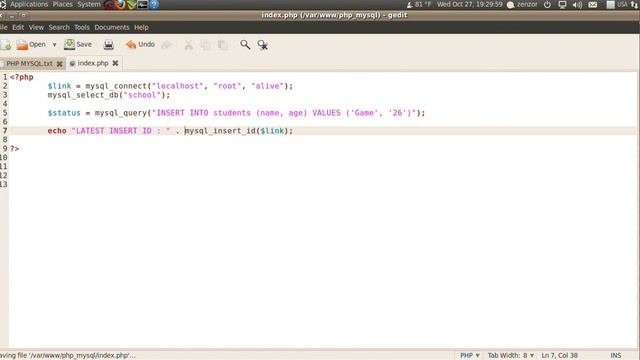This screenshot has height=360, width=640.
Task: Open the Applications panel menu
Action: click(x=29, y=4)
